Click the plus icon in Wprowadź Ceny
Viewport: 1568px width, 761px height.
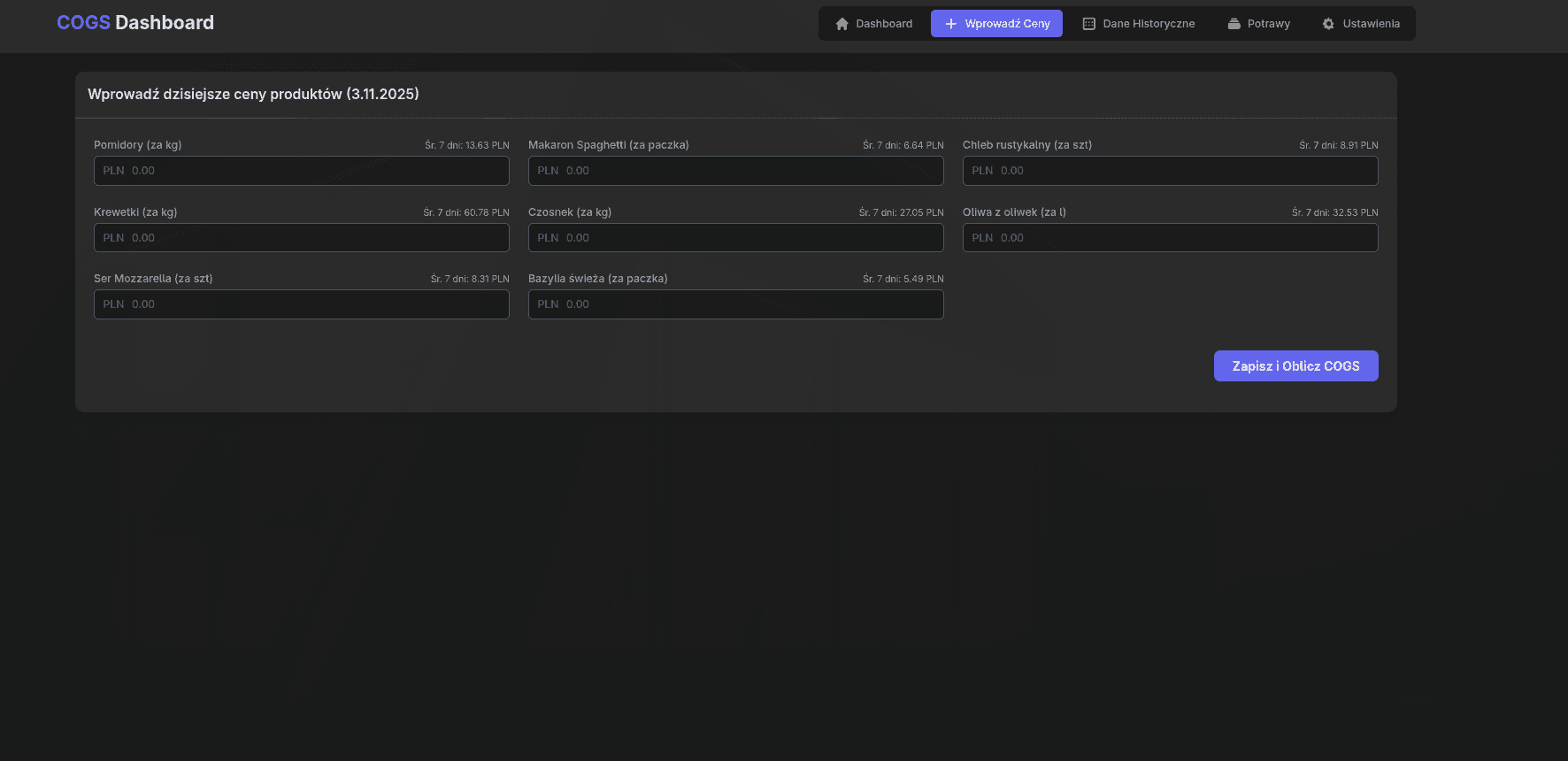click(x=950, y=24)
